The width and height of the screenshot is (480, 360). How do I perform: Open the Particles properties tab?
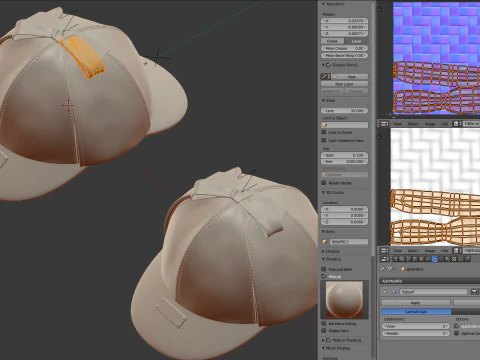(x=460, y=259)
